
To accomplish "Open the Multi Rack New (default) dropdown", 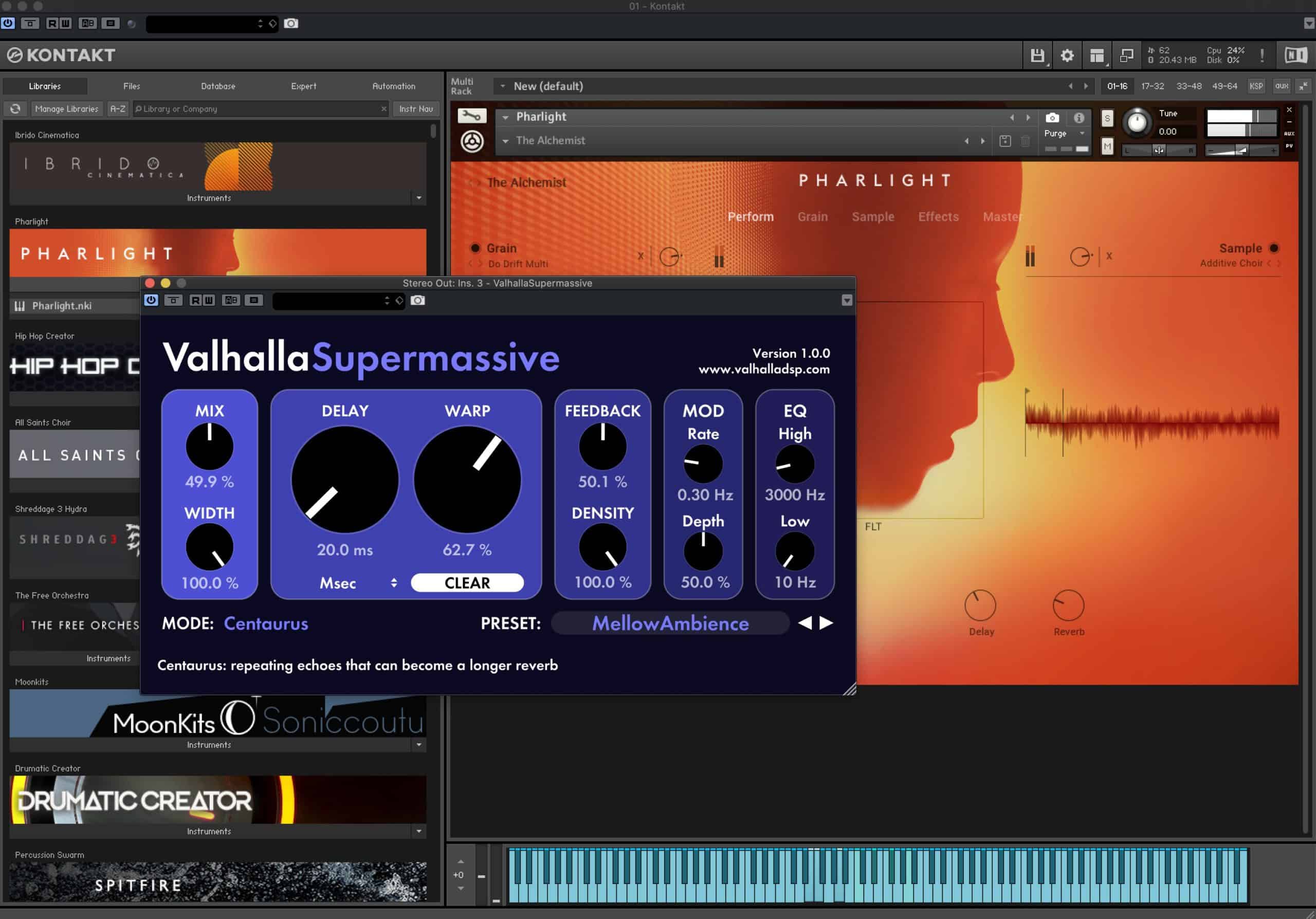I will click(x=503, y=86).
